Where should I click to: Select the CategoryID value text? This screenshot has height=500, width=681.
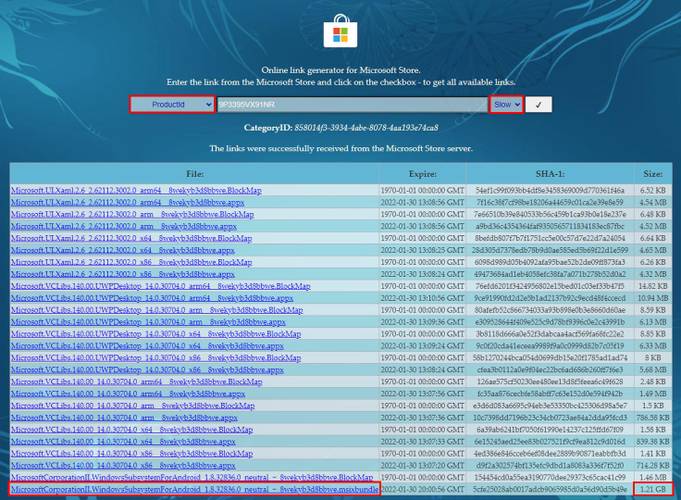366,128
